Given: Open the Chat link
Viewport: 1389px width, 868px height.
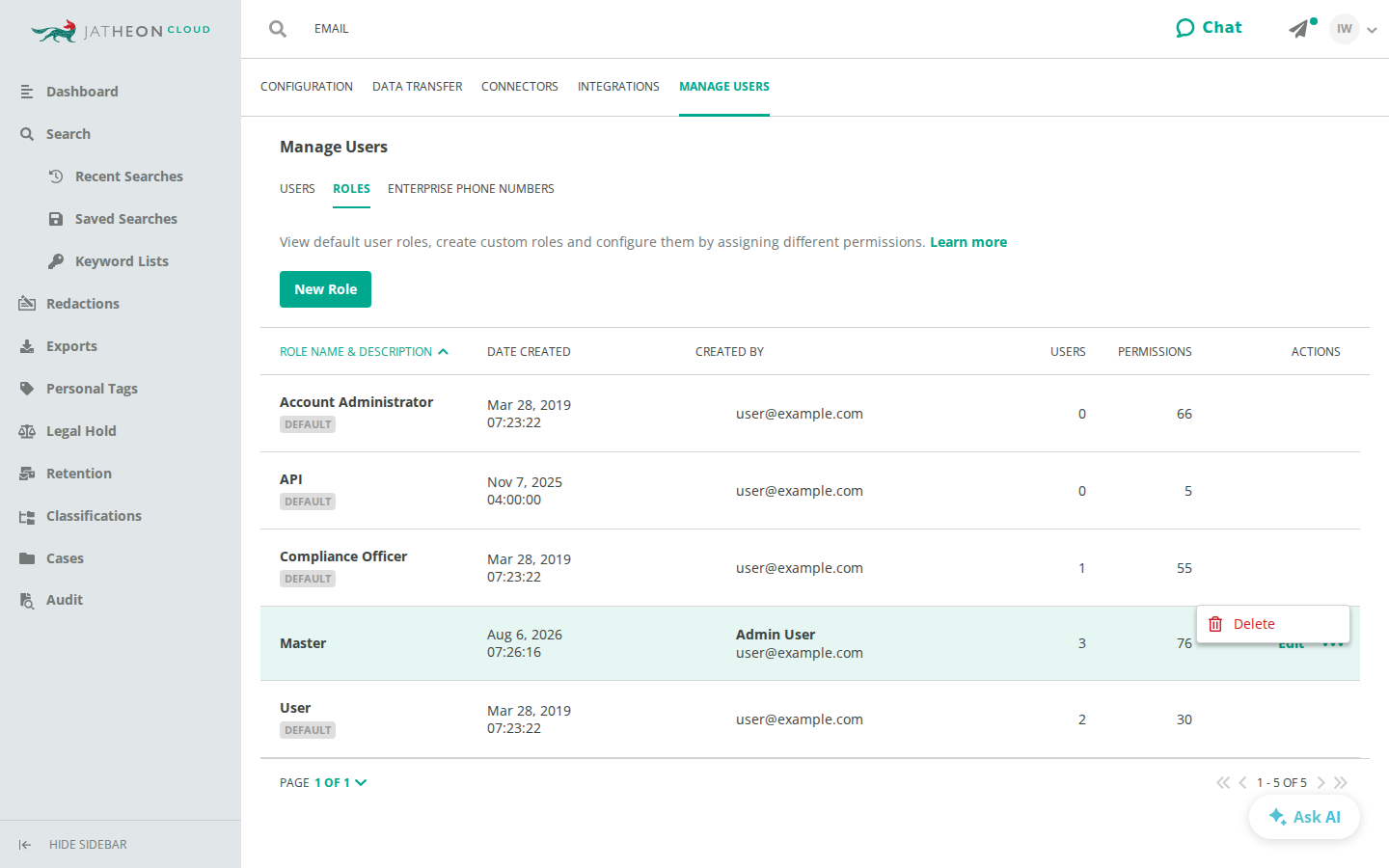Looking at the screenshot, I should tap(1209, 28).
